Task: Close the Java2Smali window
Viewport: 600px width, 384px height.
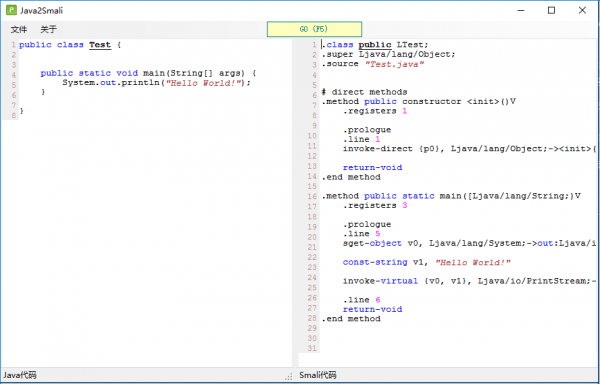Action: pyautogui.click(x=582, y=10)
